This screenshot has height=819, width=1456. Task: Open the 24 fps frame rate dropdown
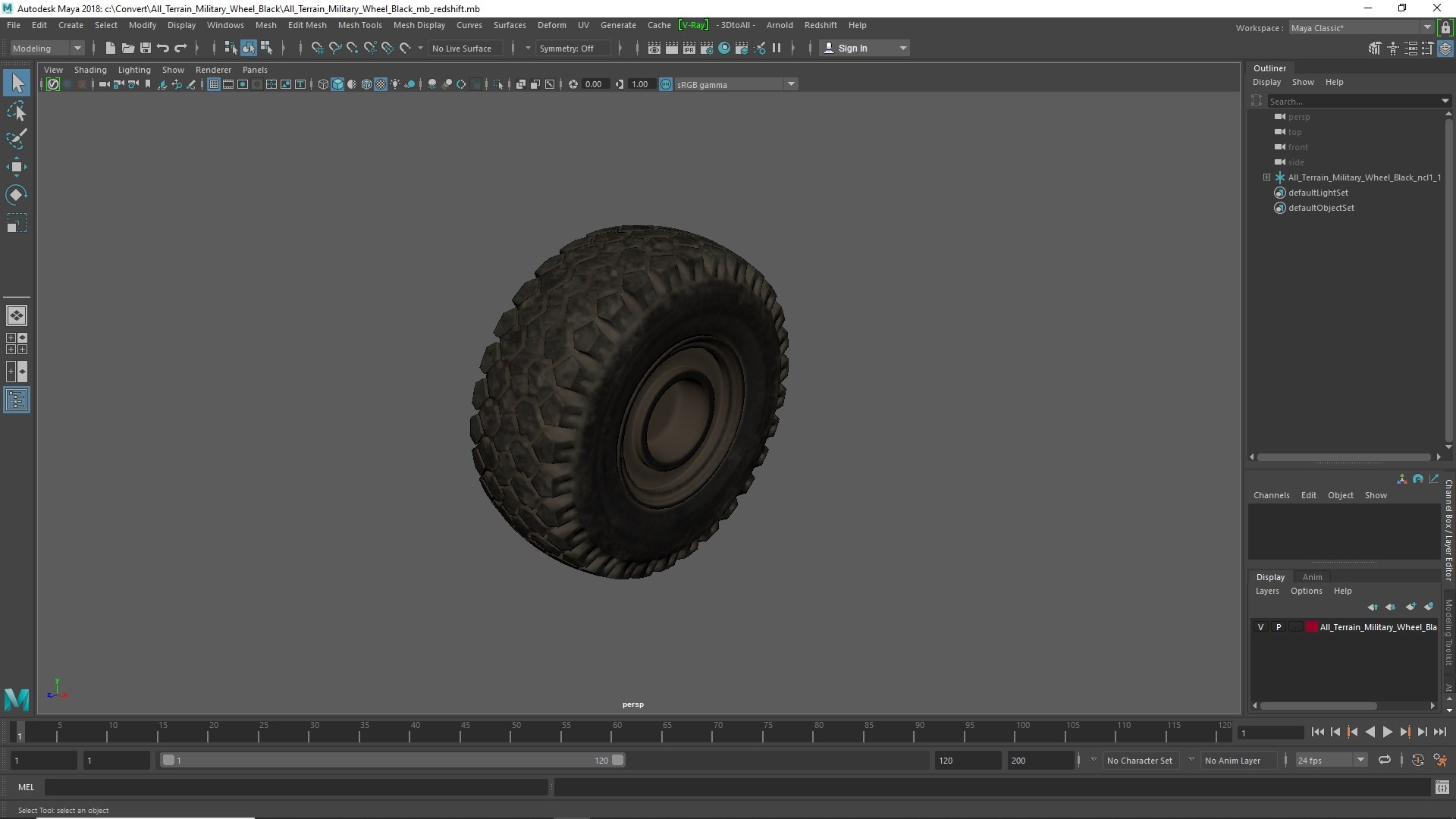pyautogui.click(x=1331, y=760)
